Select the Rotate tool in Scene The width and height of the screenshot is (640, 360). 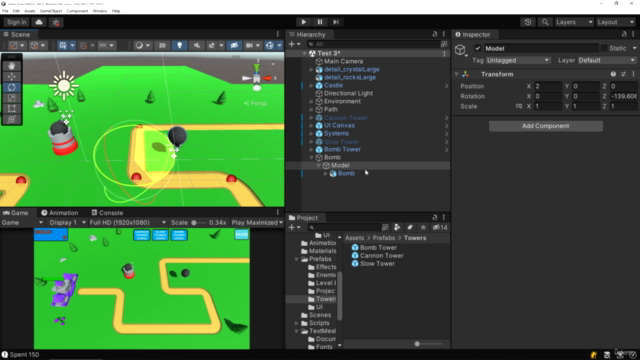[x=11, y=87]
